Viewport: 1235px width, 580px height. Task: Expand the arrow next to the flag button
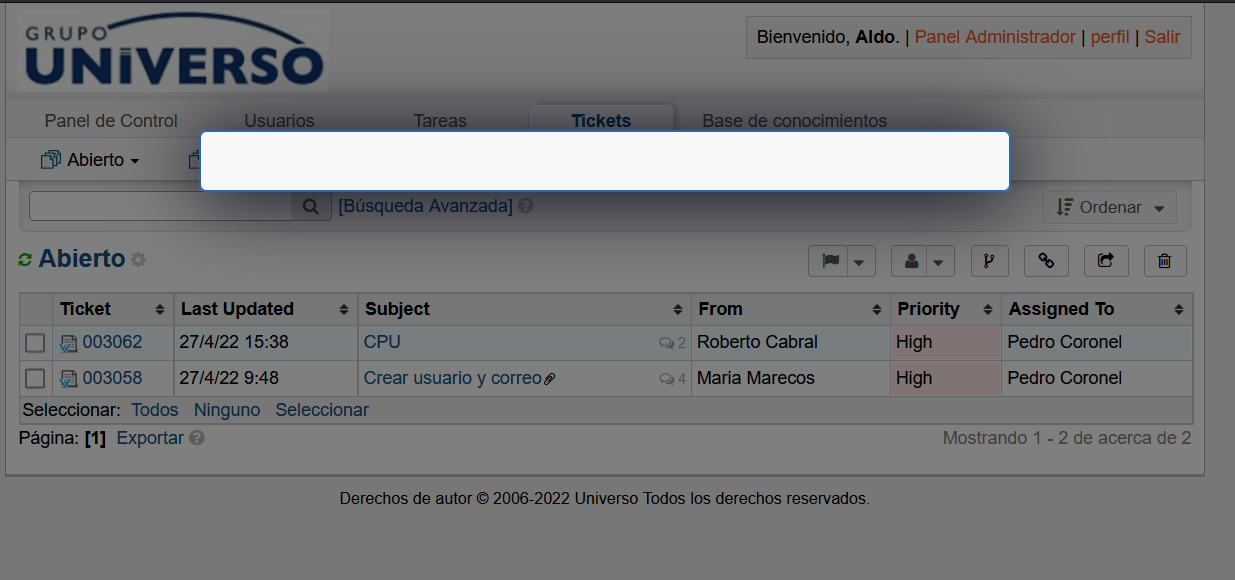click(x=860, y=262)
